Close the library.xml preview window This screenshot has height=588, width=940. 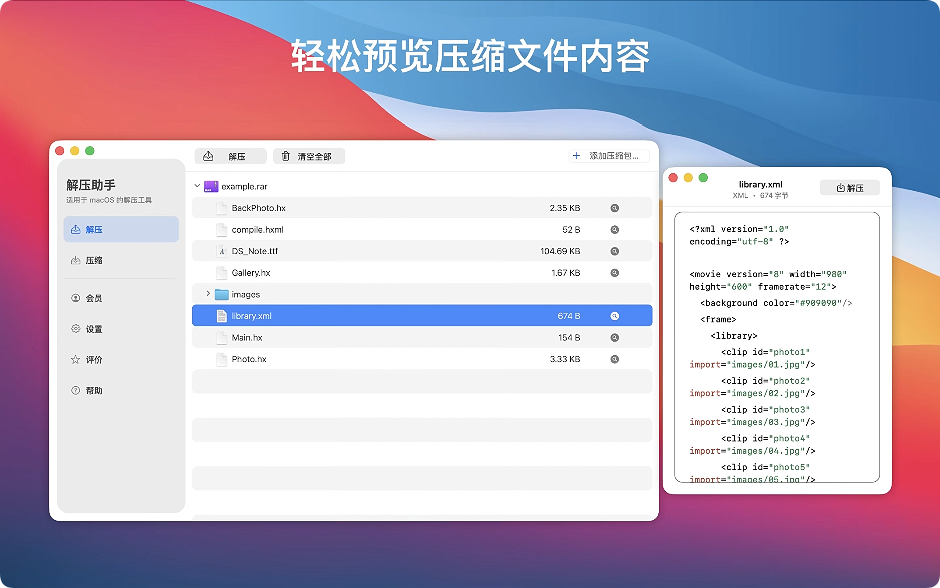[673, 177]
